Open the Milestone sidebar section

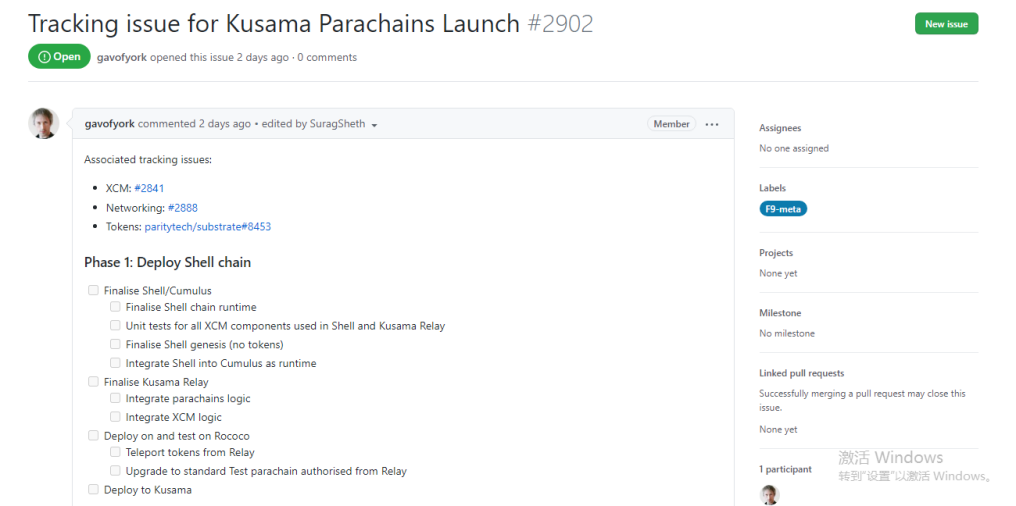[780, 313]
